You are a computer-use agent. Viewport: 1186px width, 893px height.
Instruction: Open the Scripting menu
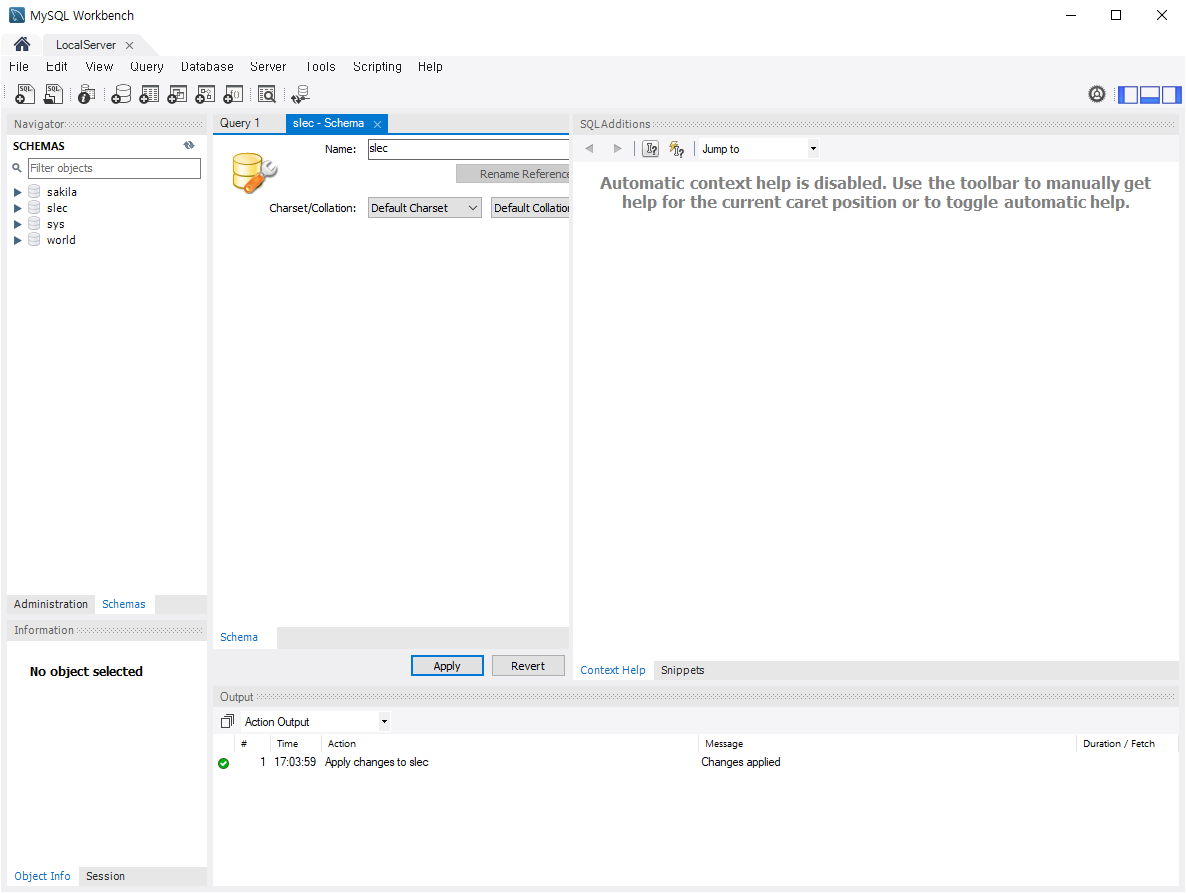point(377,67)
